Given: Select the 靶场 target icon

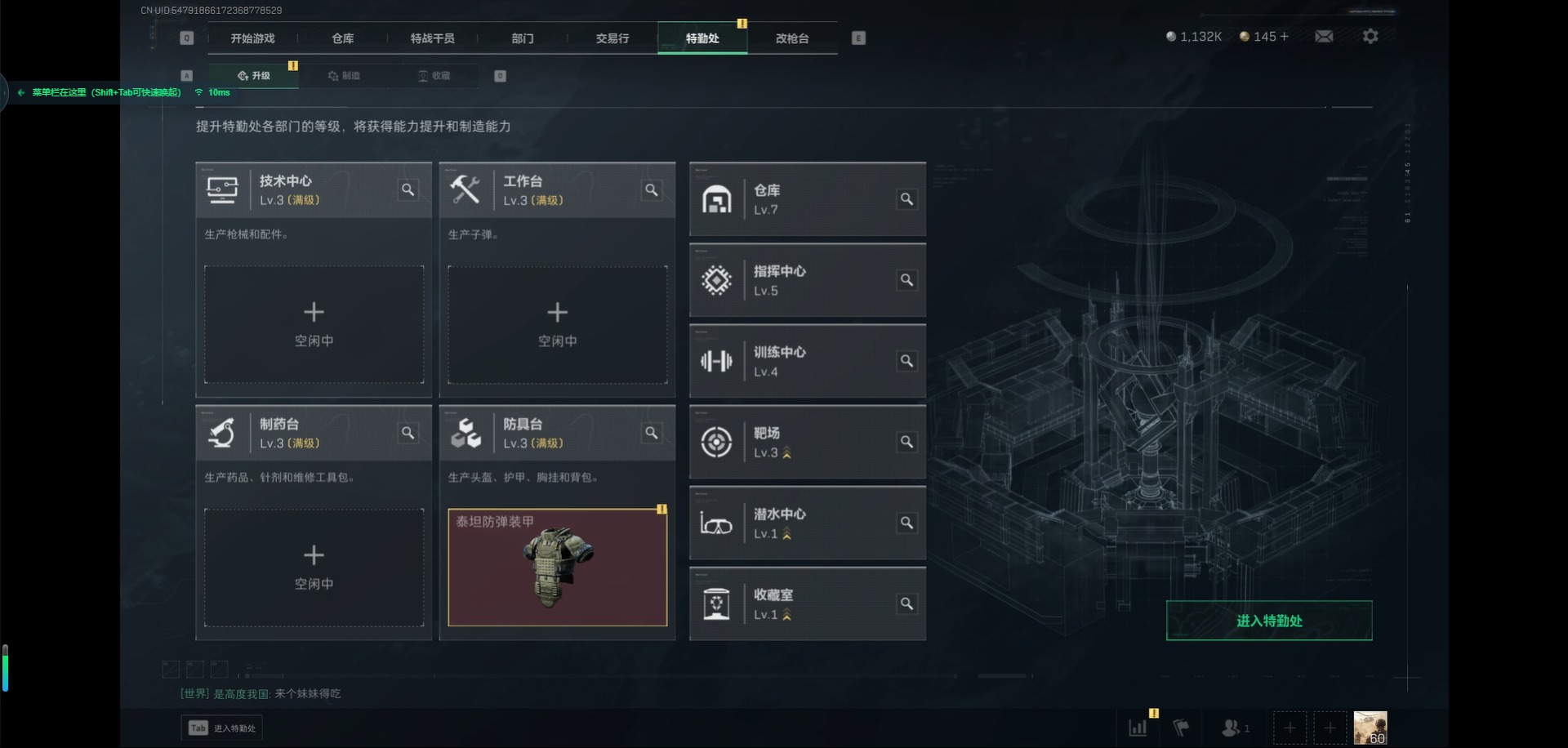Looking at the screenshot, I should tap(716, 442).
